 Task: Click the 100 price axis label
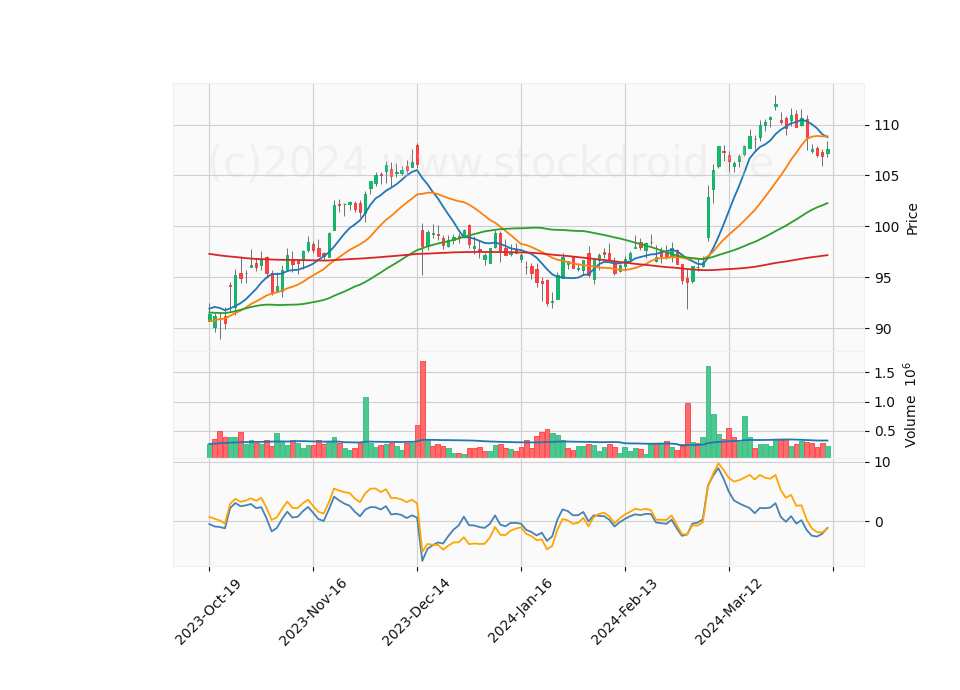point(887,227)
